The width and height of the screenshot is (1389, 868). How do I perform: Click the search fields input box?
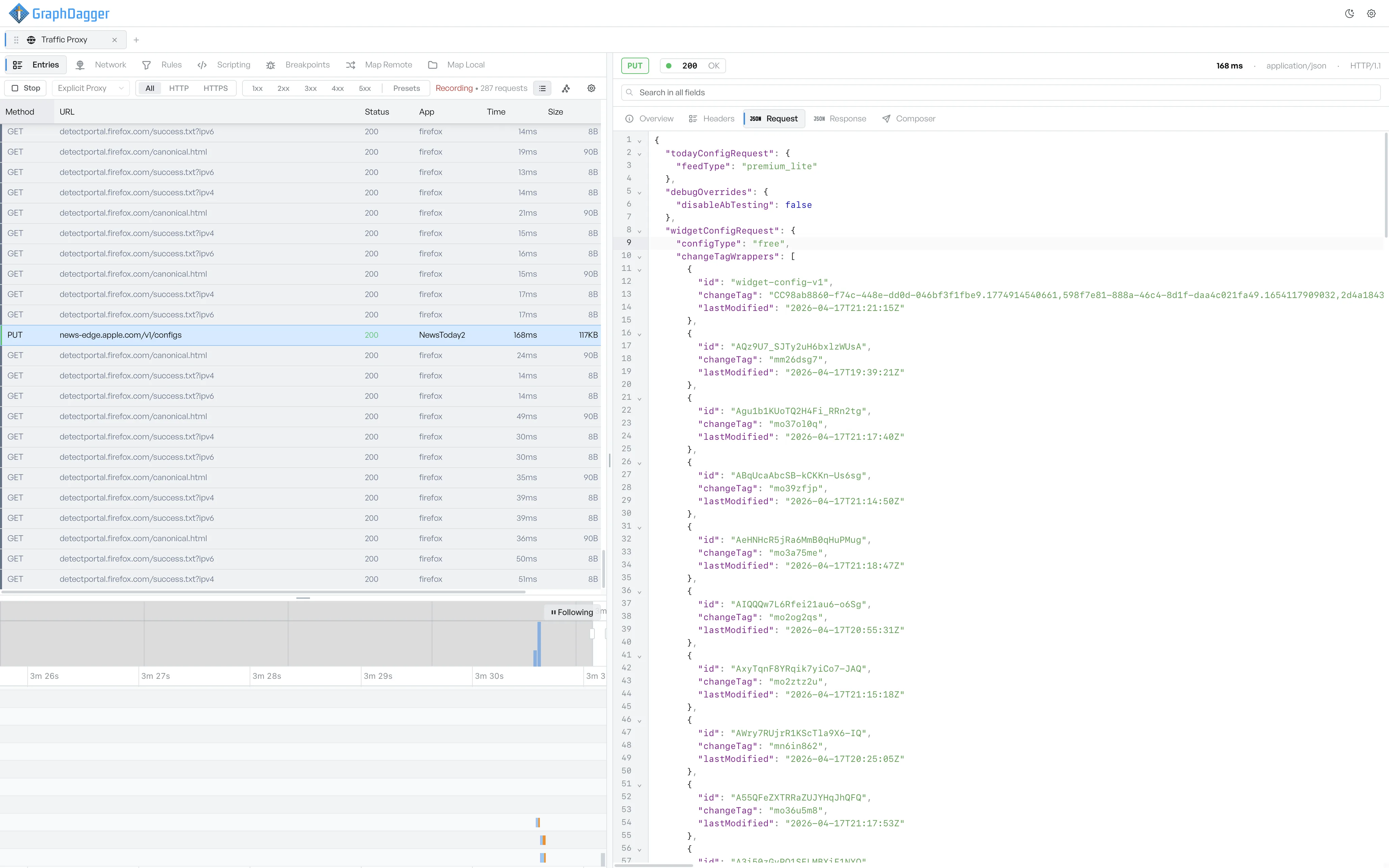(1000, 93)
